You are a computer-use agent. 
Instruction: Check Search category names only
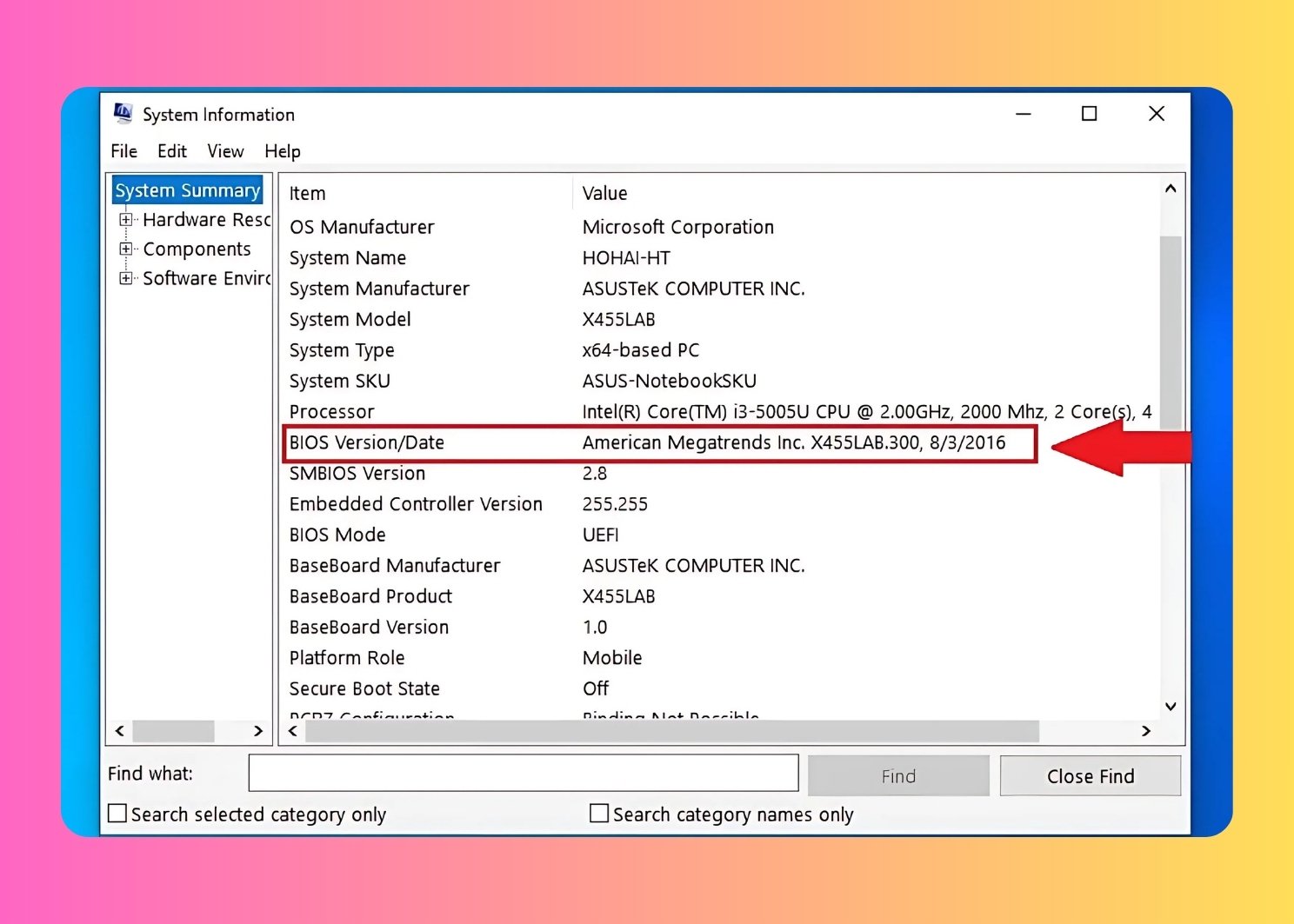pyautogui.click(x=599, y=814)
